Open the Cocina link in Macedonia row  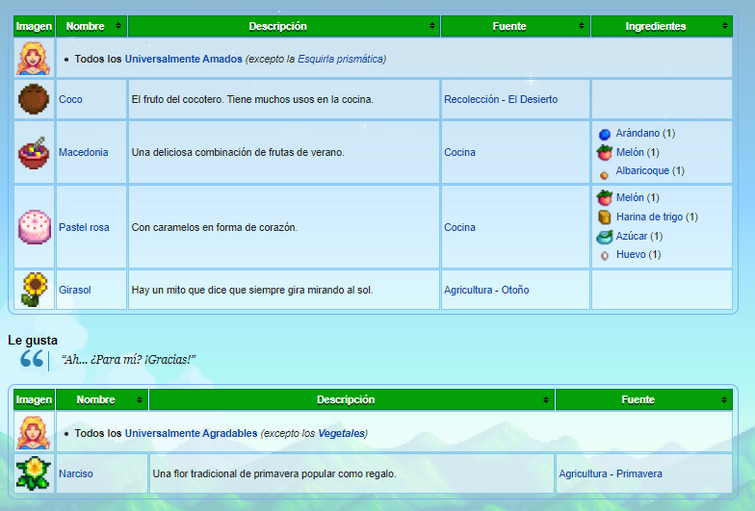pos(459,152)
